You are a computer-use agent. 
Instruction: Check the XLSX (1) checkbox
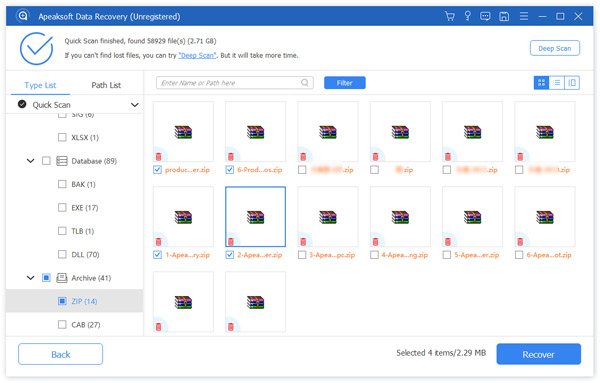coord(62,137)
